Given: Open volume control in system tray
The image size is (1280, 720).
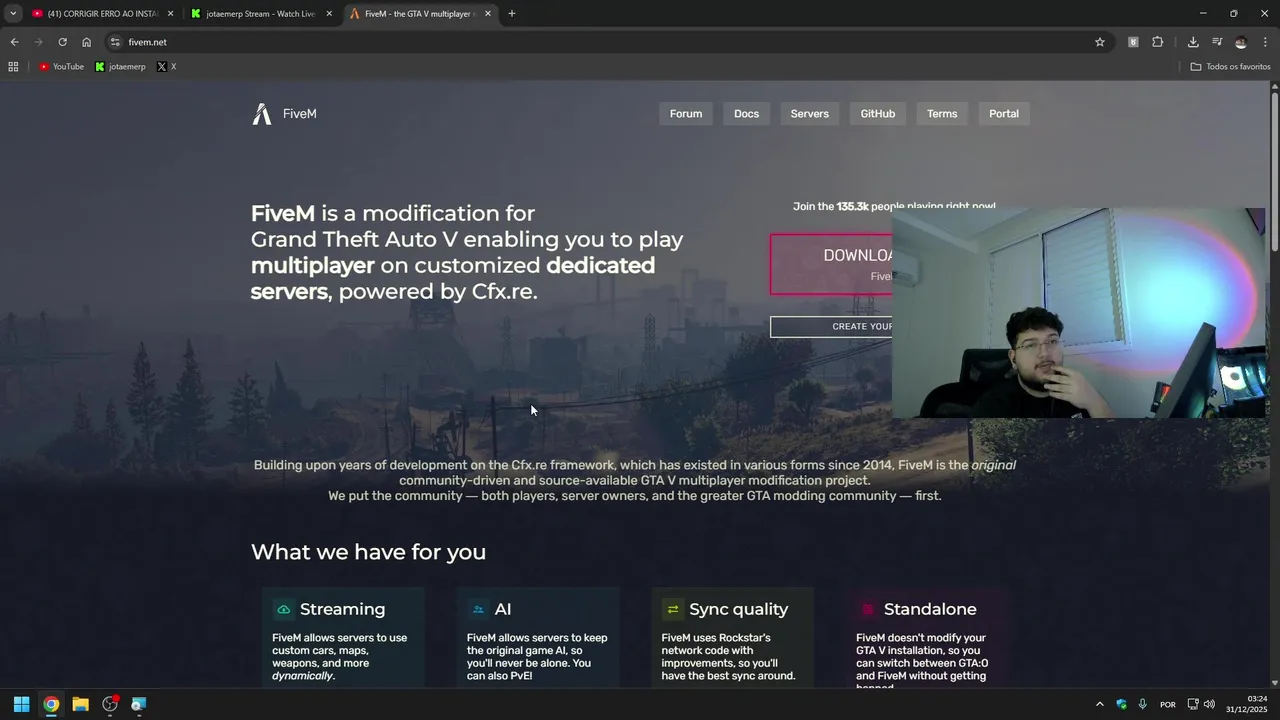Looking at the screenshot, I should (x=1209, y=704).
